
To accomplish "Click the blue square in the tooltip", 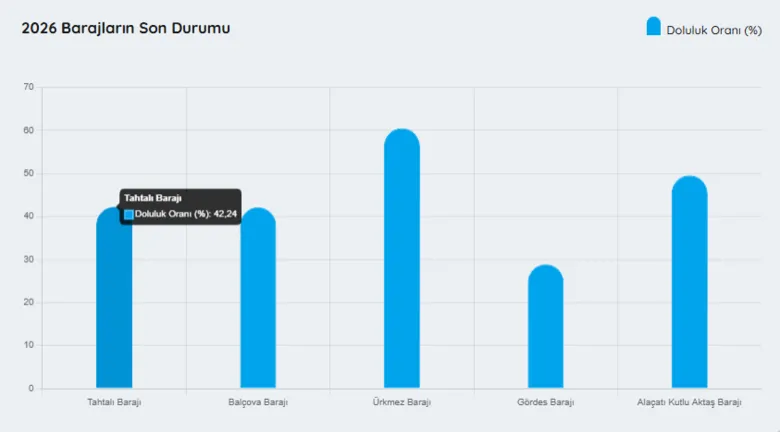I will [129, 215].
